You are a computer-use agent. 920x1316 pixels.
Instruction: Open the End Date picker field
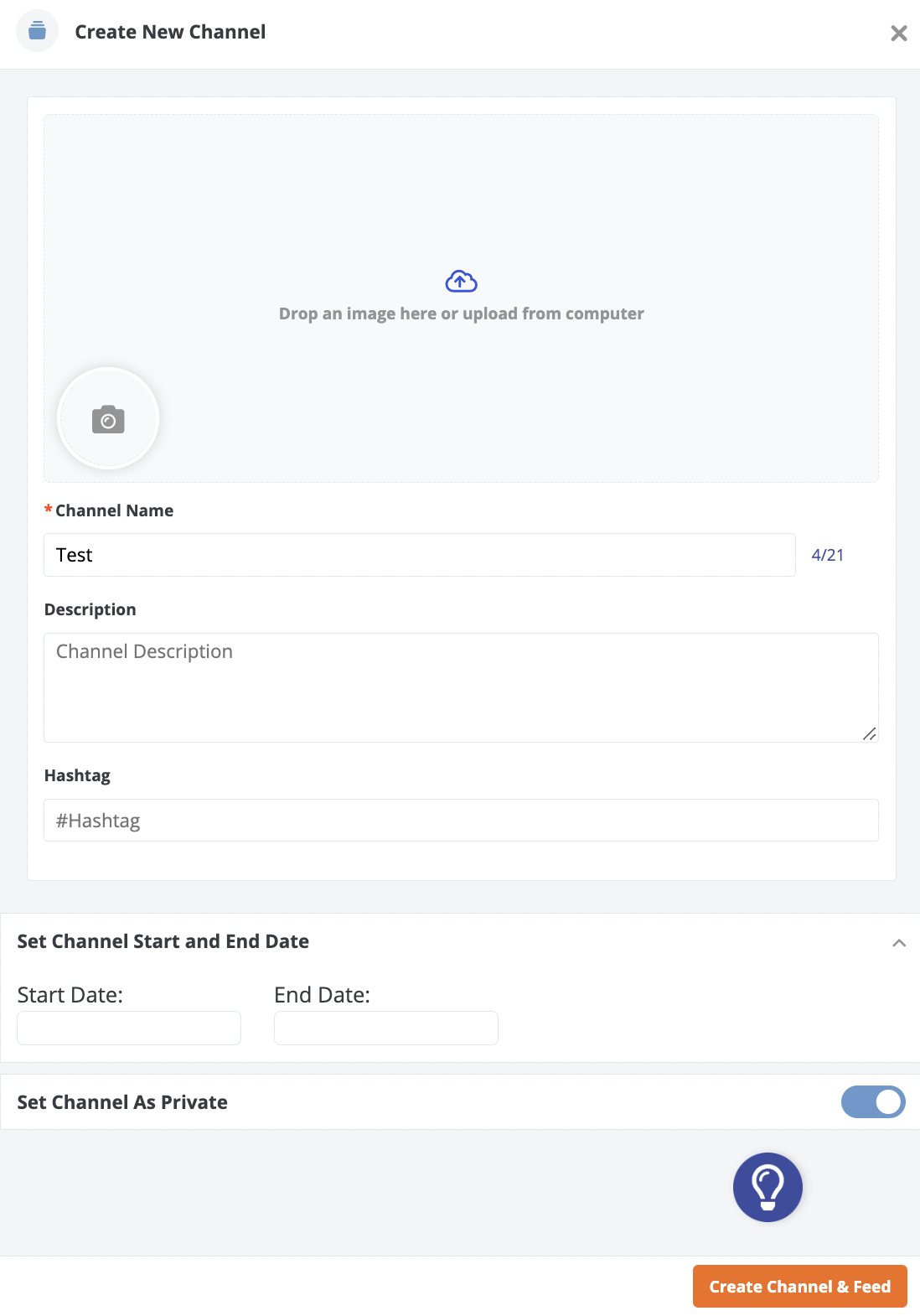(386, 1028)
